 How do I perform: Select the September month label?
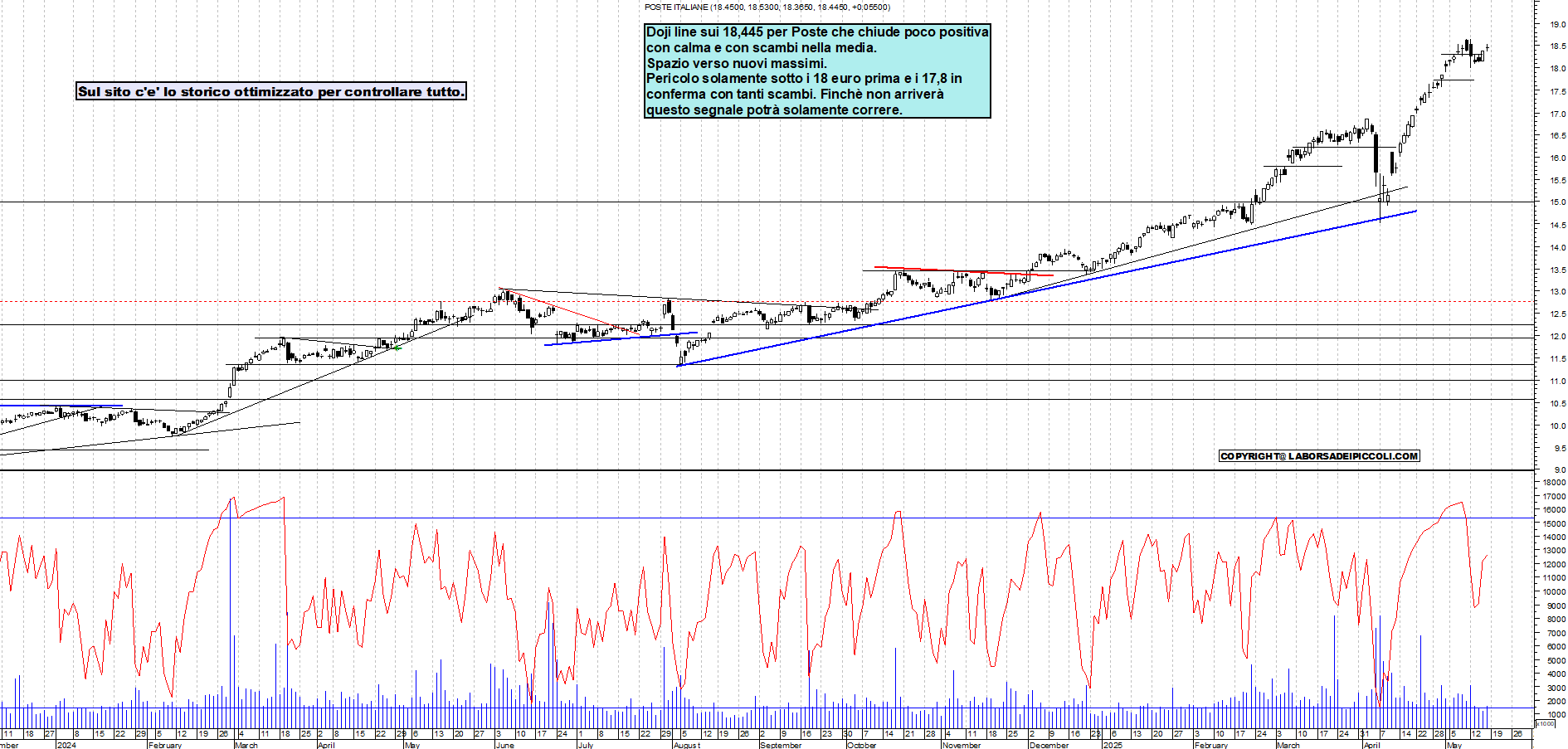tap(781, 745)
